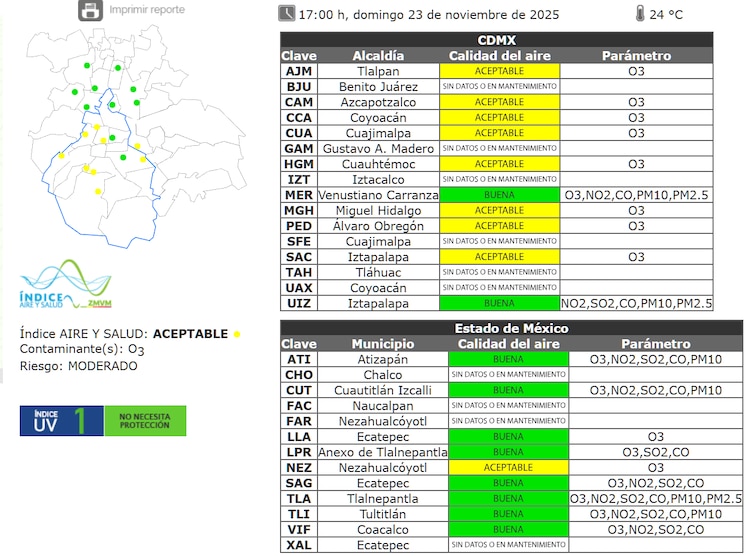750x556 pixels.
Task: Click the CDMX table title bar
Action: [496, 40]
